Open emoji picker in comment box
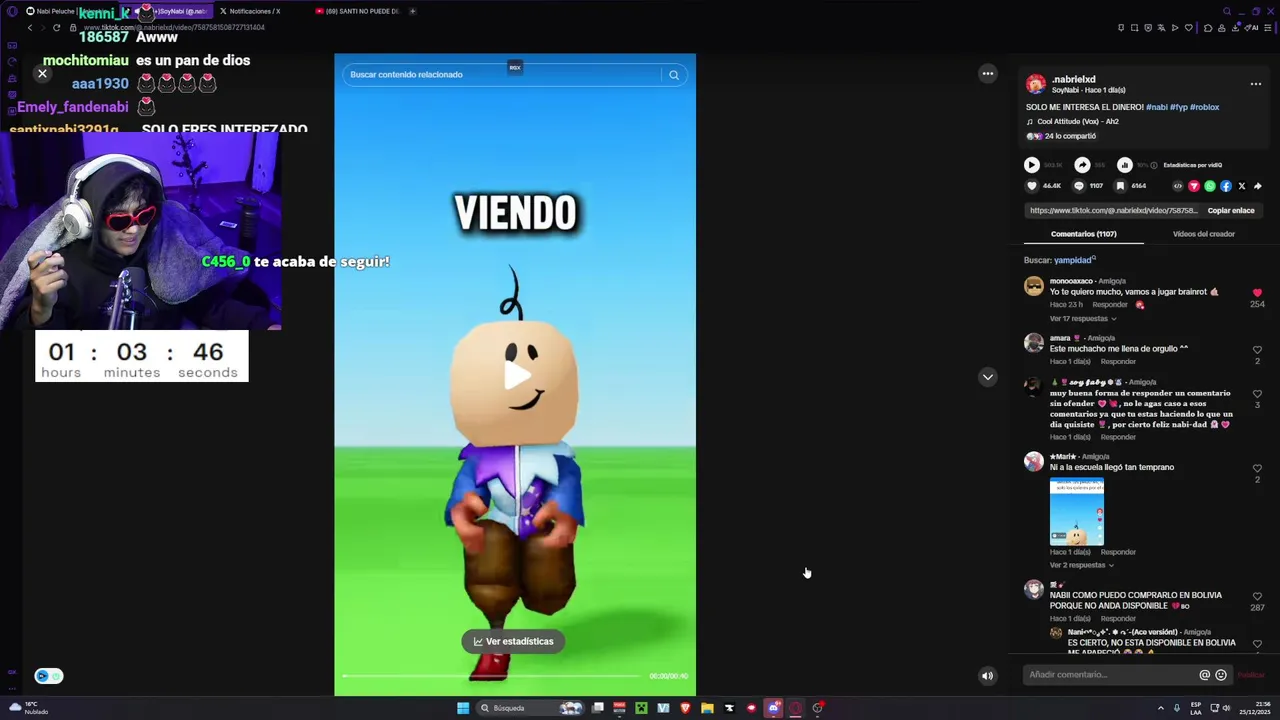 [x=1221, y=675]
